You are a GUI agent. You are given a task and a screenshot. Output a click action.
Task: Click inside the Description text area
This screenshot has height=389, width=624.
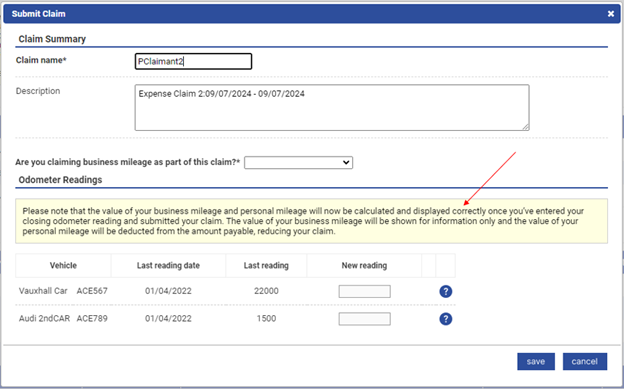332,108
